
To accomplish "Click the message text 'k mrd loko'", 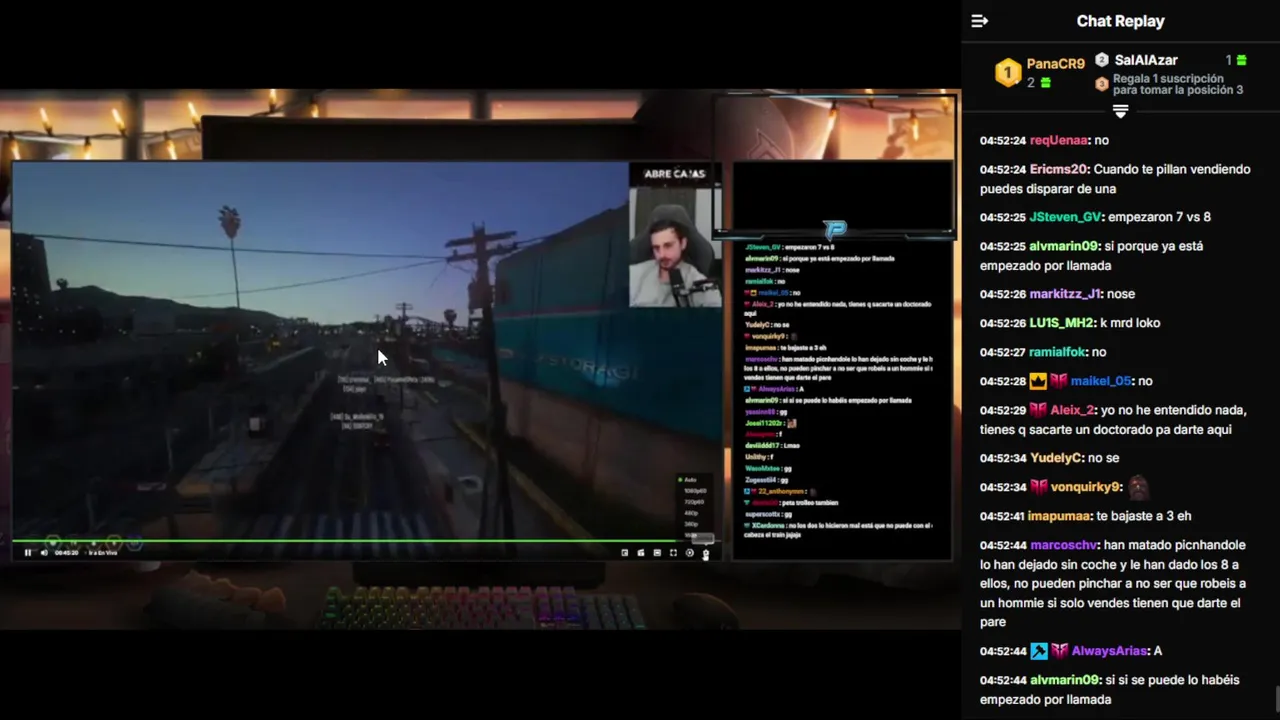I will point(1130,323).
